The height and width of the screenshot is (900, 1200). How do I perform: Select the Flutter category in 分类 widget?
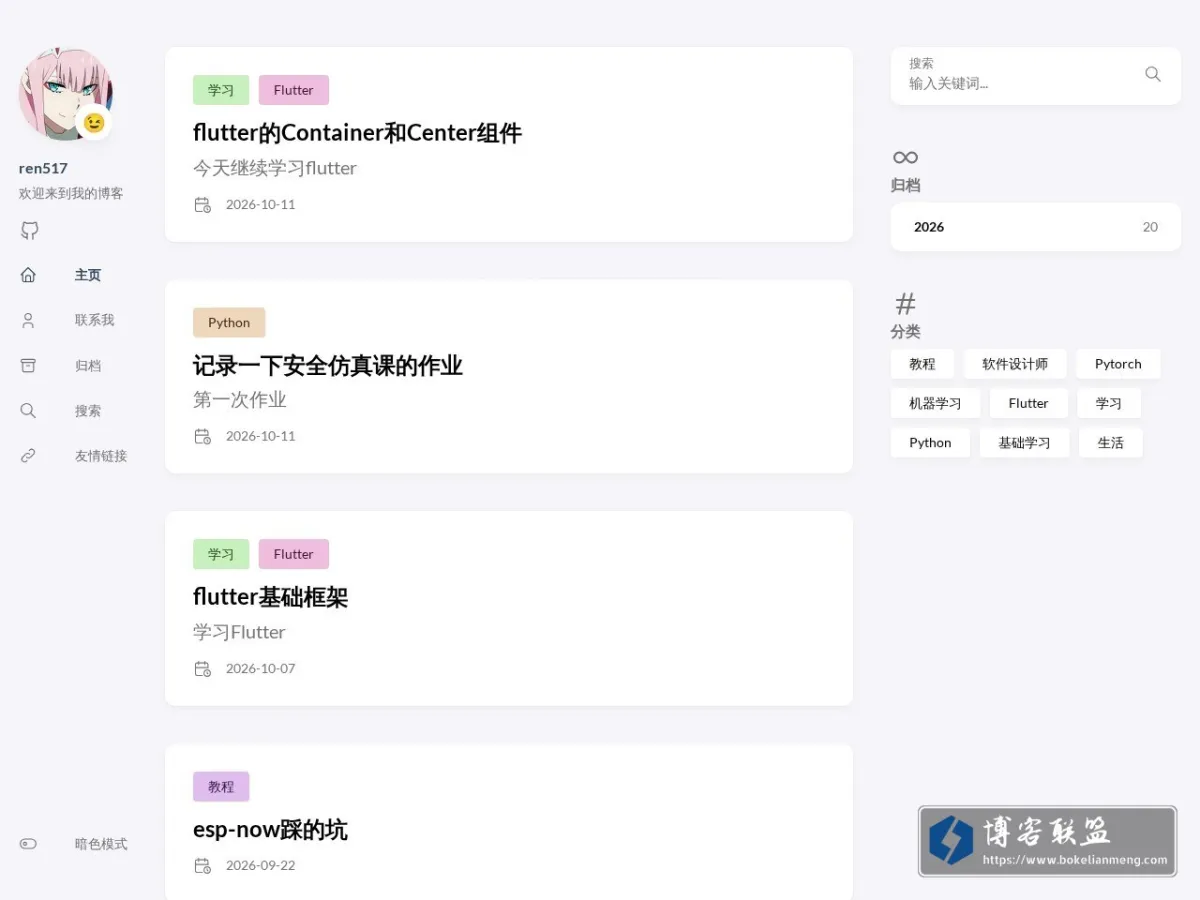click(x=1029, y=403)
